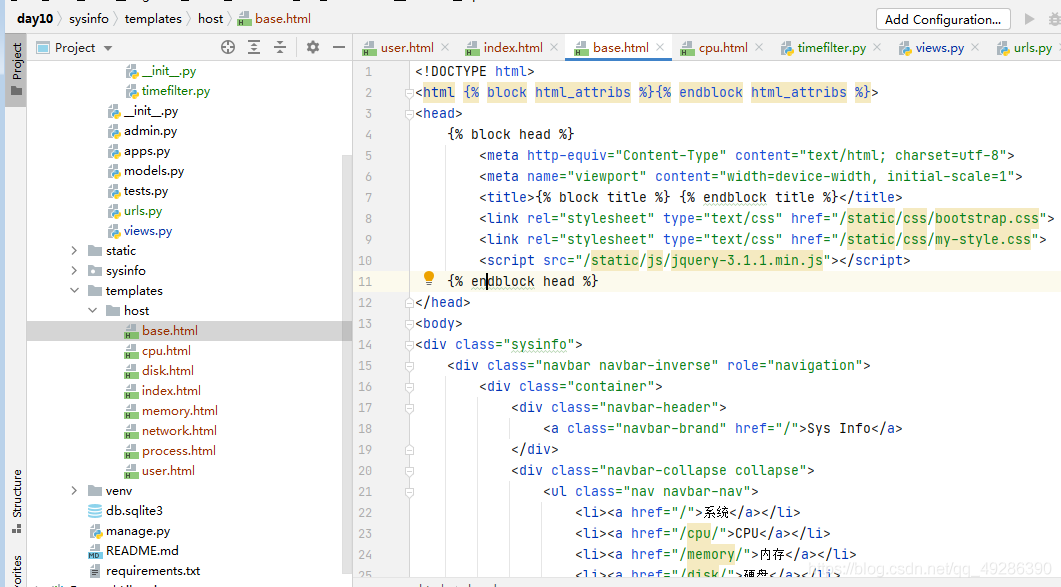Open the Project view dropdown
Screen dimensions: 1061x587
[x=108, y=48]
